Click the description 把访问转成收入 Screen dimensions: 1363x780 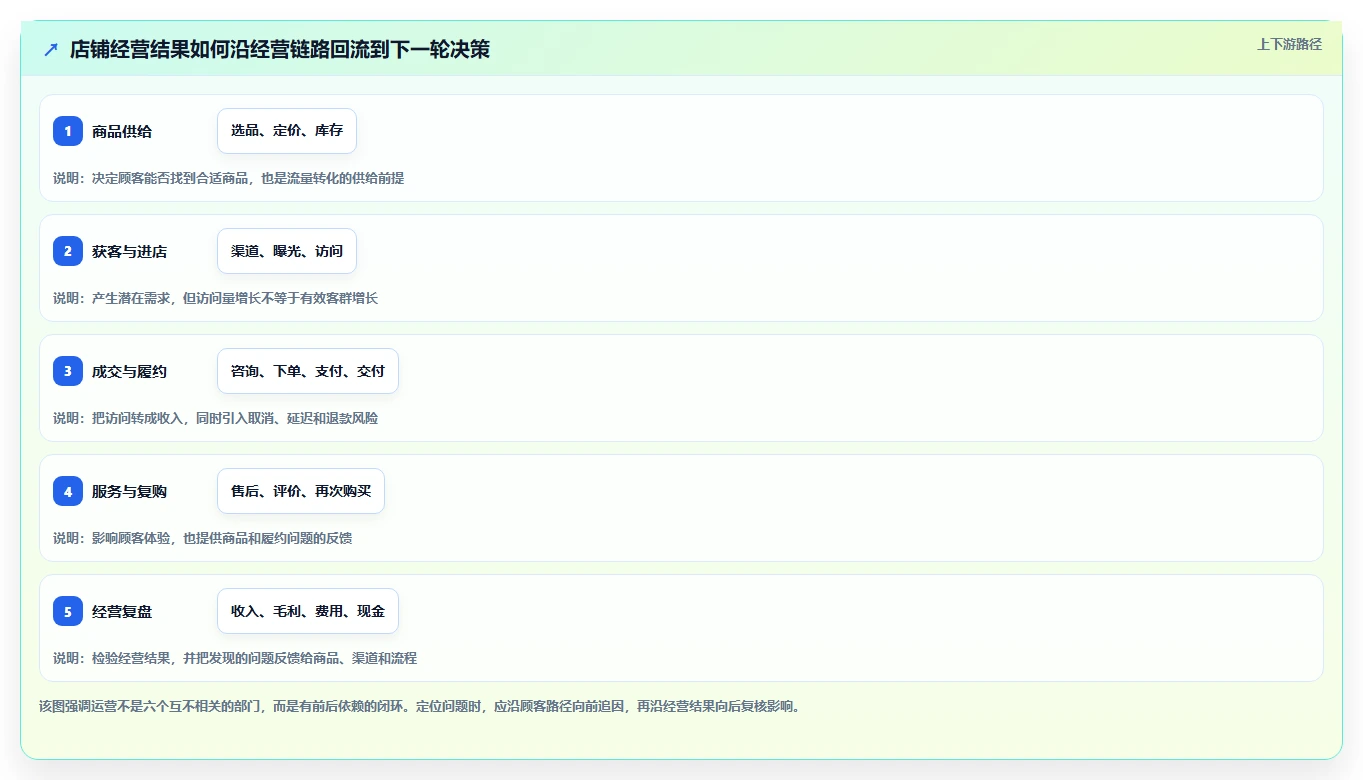pos(215,418)
